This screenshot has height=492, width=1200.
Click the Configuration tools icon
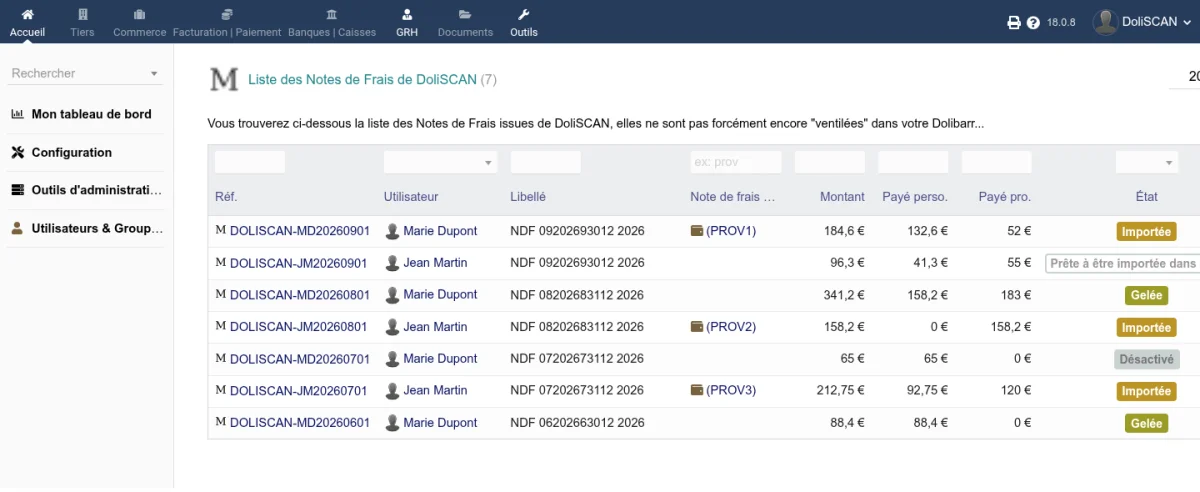click(x=17, y=152)
